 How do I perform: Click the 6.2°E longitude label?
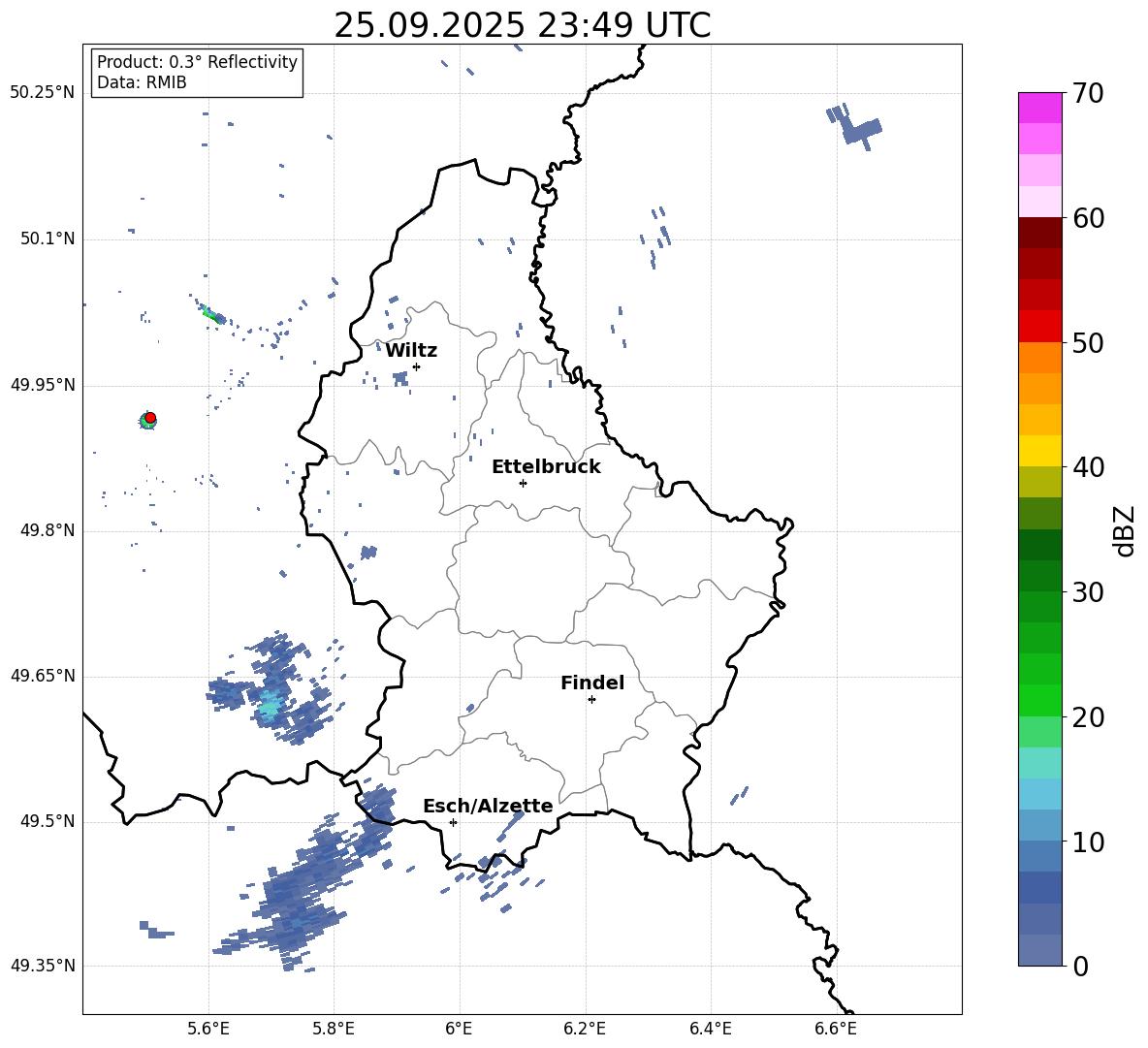point(585,1030)
